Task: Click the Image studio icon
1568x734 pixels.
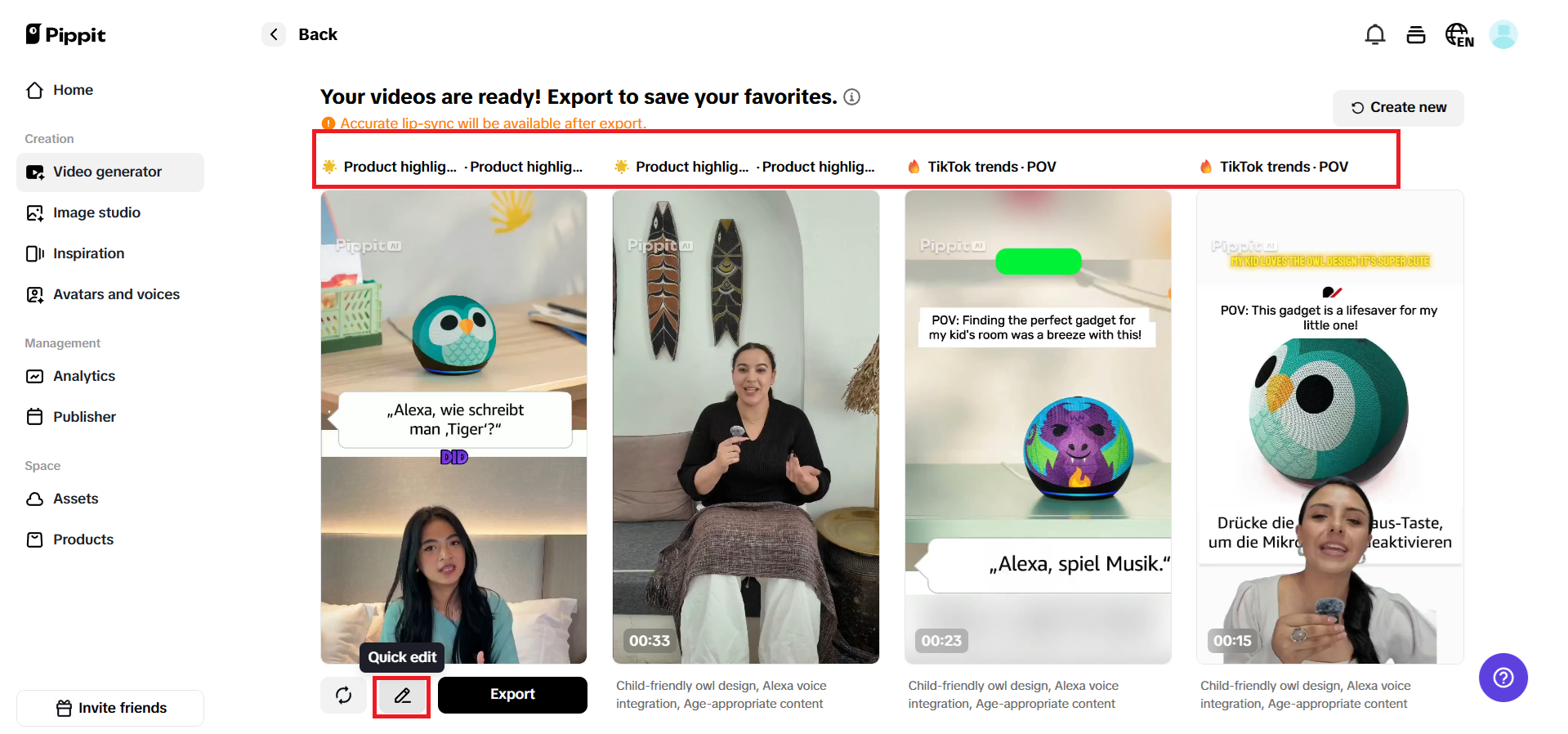Action: (x=35, y=213)
